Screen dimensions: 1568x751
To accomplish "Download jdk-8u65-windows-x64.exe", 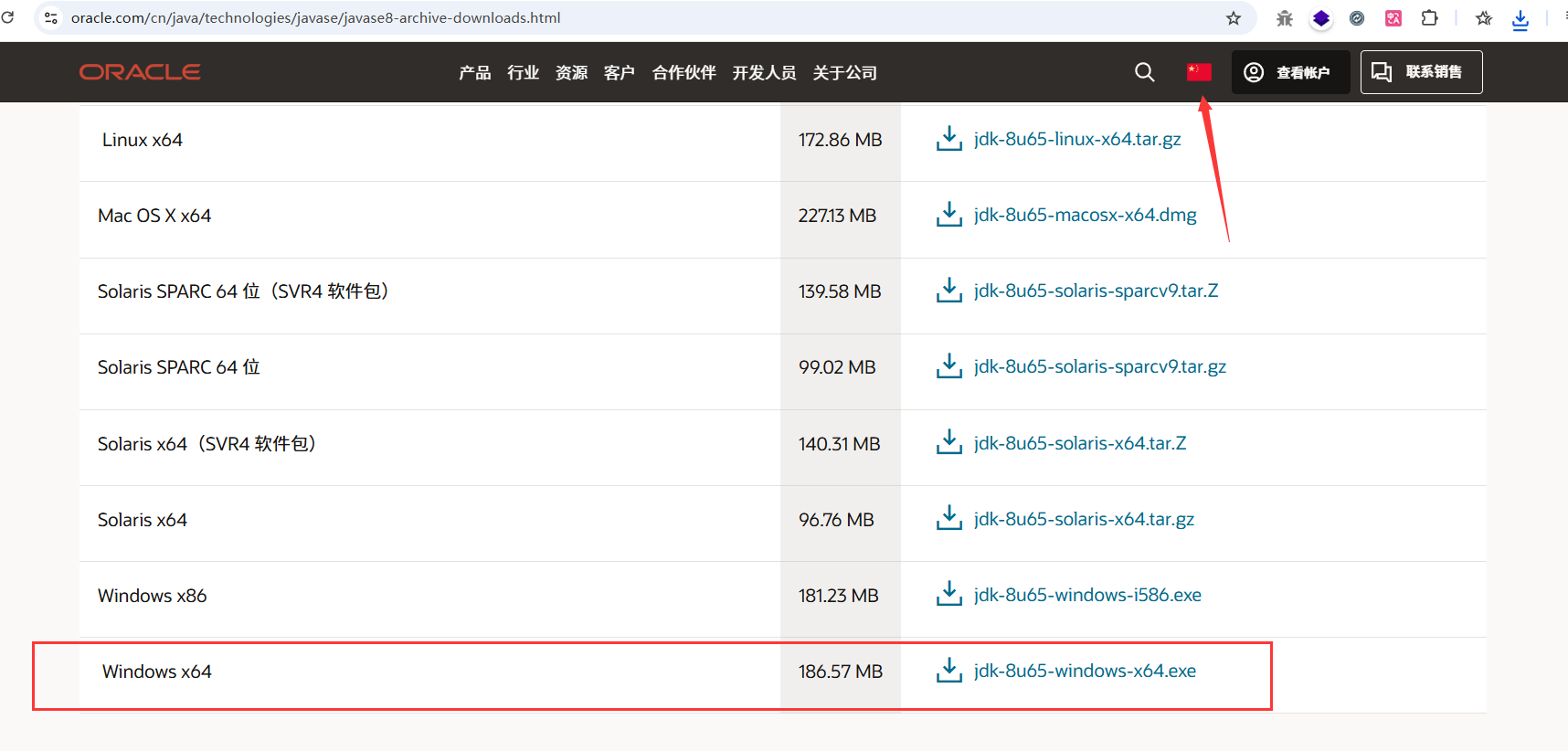I will tap(1086, 671).
